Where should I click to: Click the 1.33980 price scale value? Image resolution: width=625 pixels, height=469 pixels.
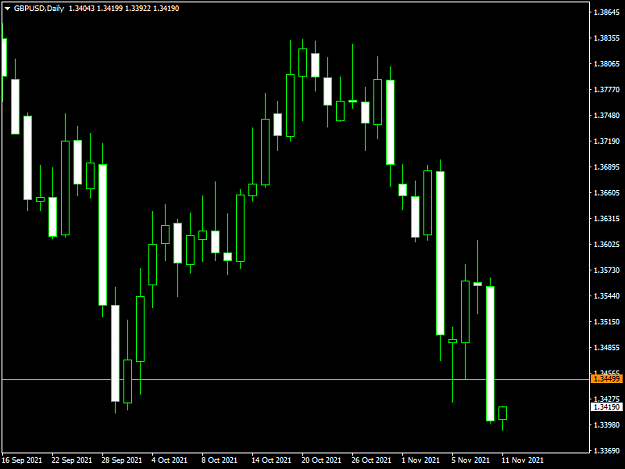pos(607,425)
